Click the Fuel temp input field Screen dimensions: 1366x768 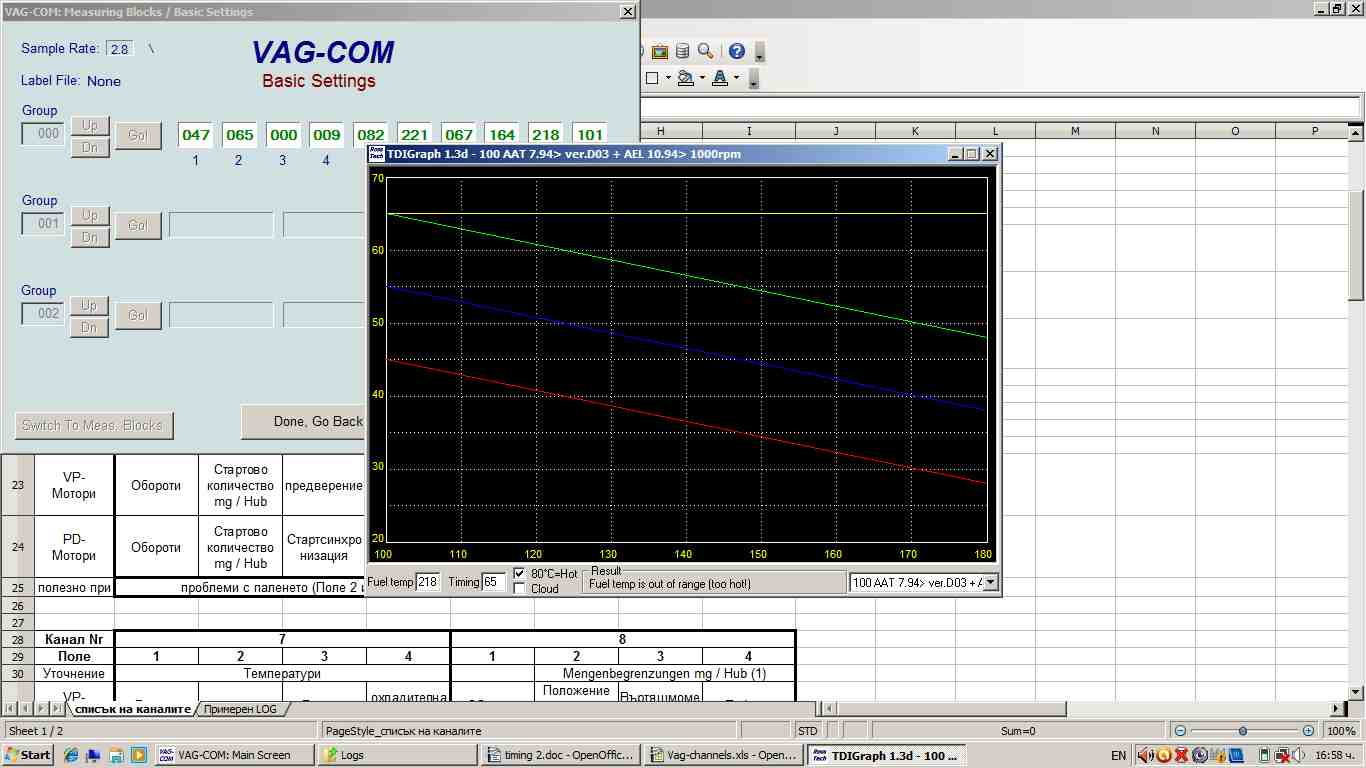coord(428,582)
